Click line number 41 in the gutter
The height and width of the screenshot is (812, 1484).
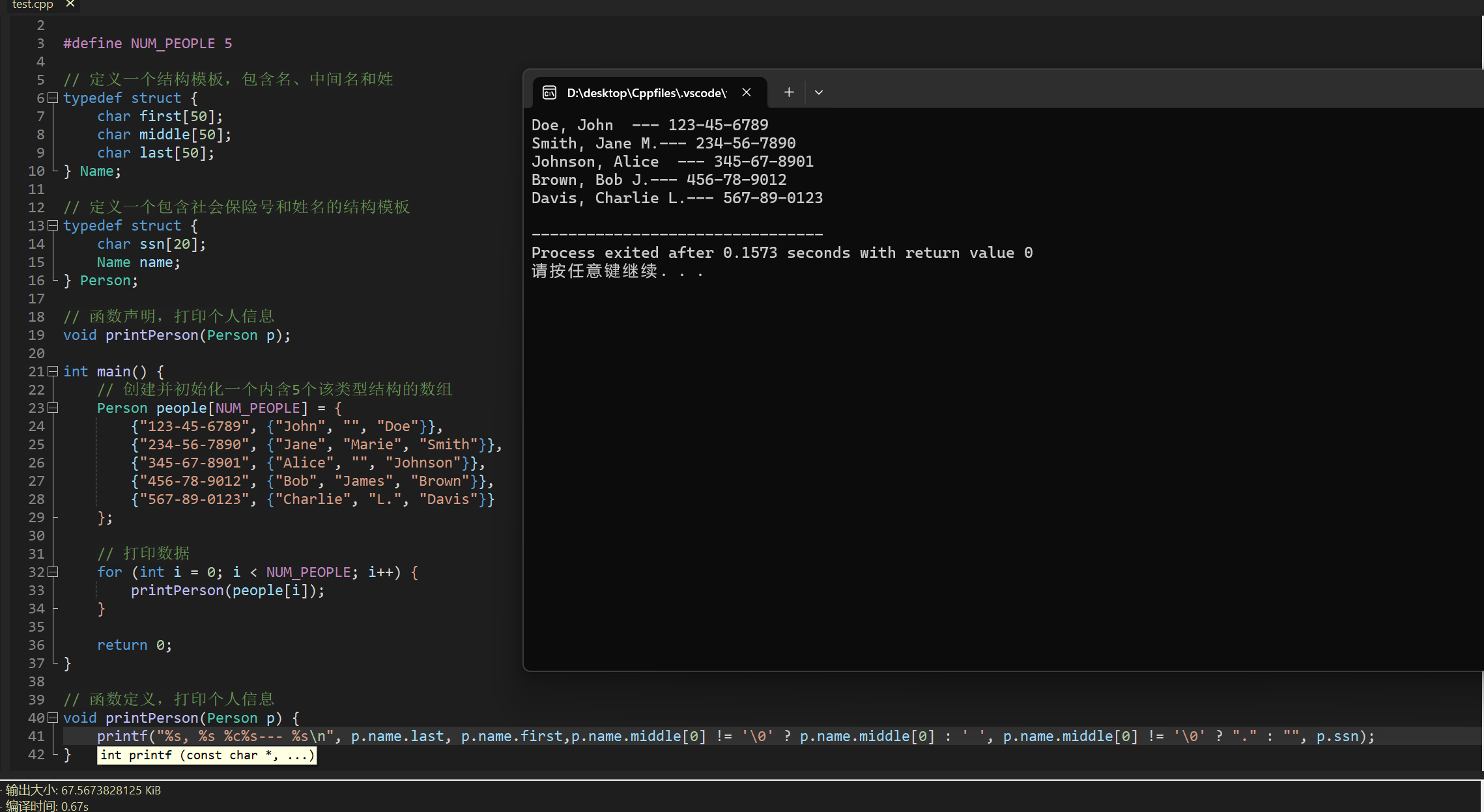coord(36,736)
